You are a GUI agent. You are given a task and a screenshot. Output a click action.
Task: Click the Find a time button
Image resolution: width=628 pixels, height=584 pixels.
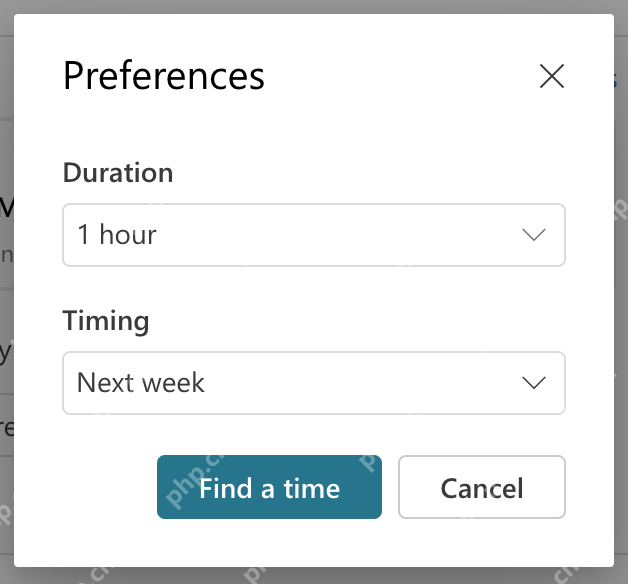[269, 487]
